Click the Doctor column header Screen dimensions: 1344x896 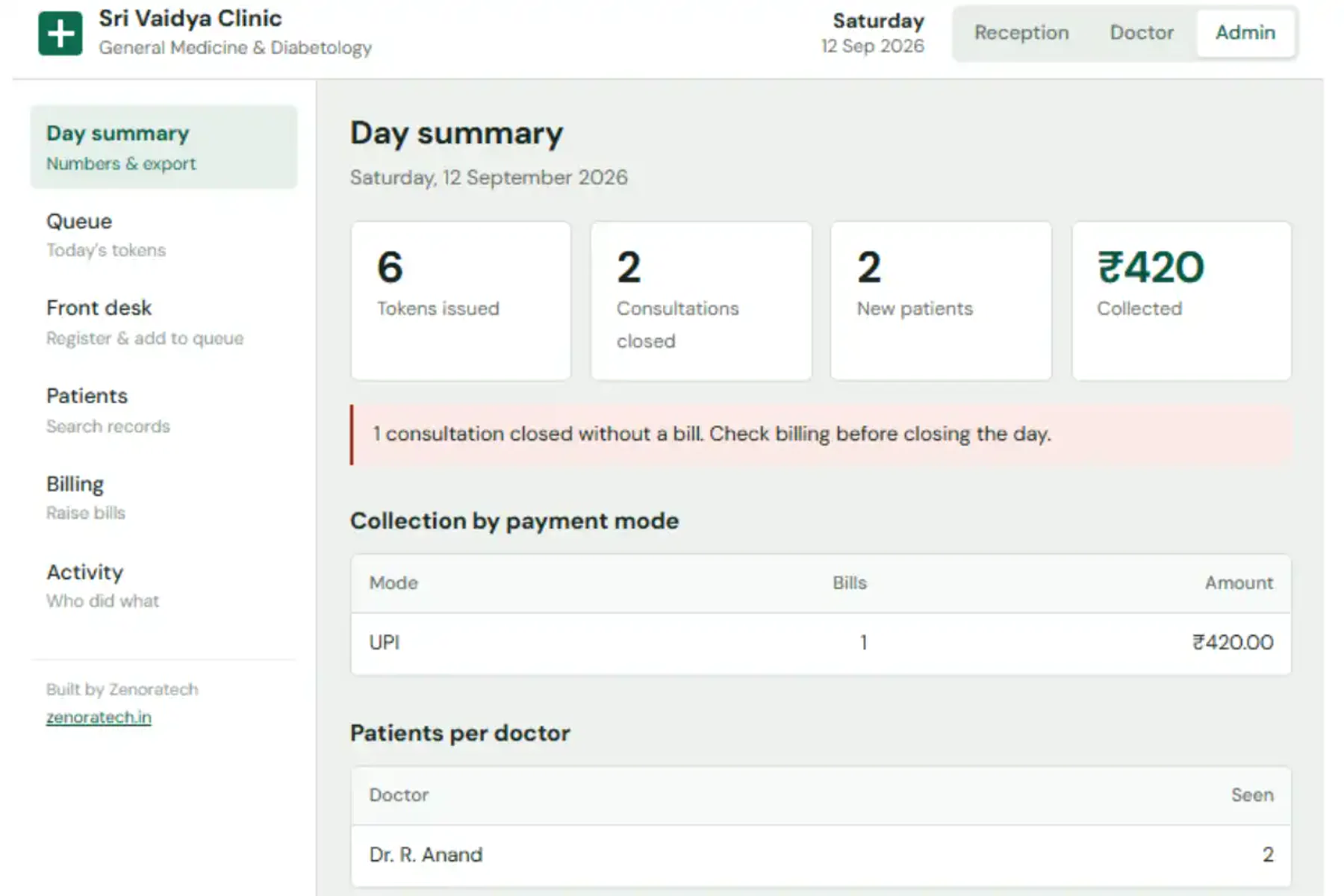click(399, 795)
